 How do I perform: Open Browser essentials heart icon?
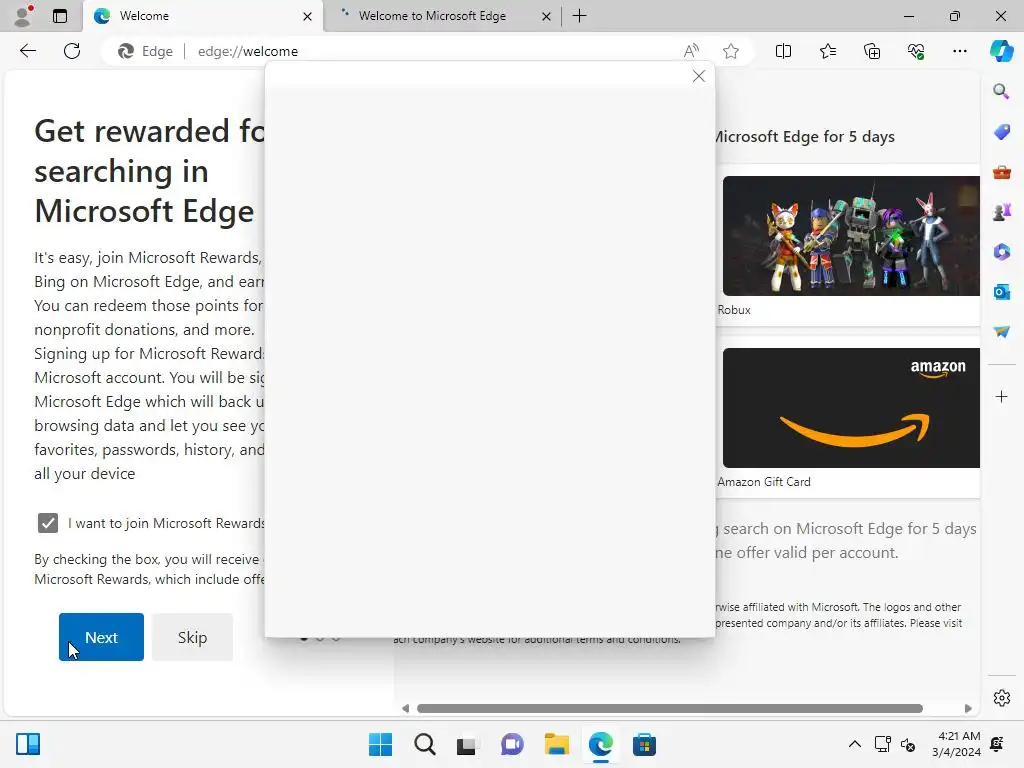pyautogui.click(x=916, y=51)
